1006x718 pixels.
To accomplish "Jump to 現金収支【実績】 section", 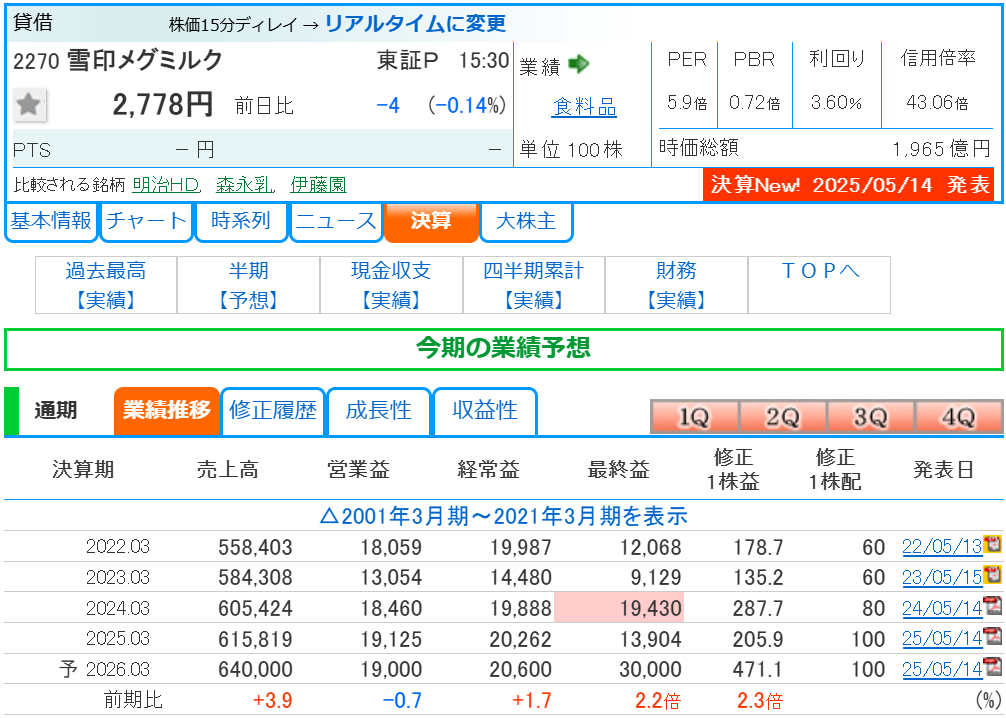I will pyautogui.click(x=391, y=285).
